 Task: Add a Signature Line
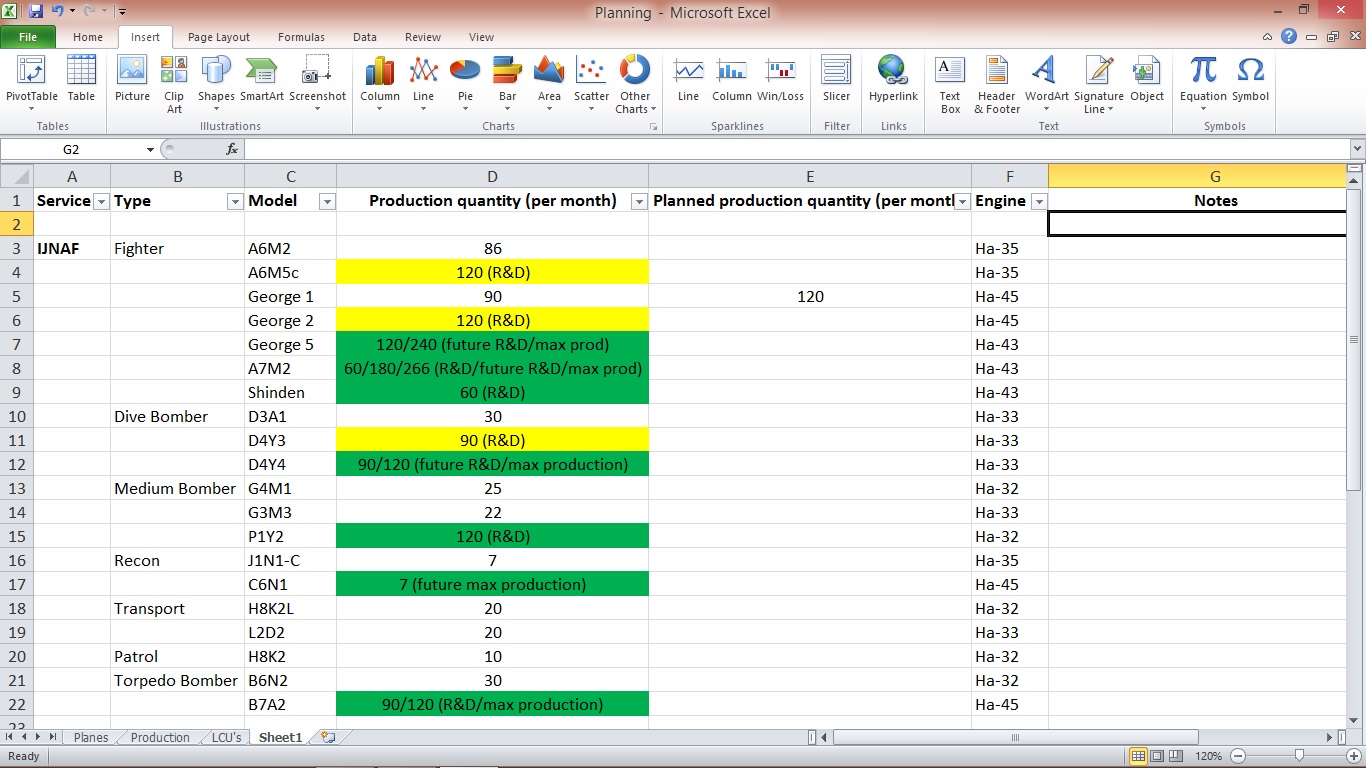pos(1099,84)
